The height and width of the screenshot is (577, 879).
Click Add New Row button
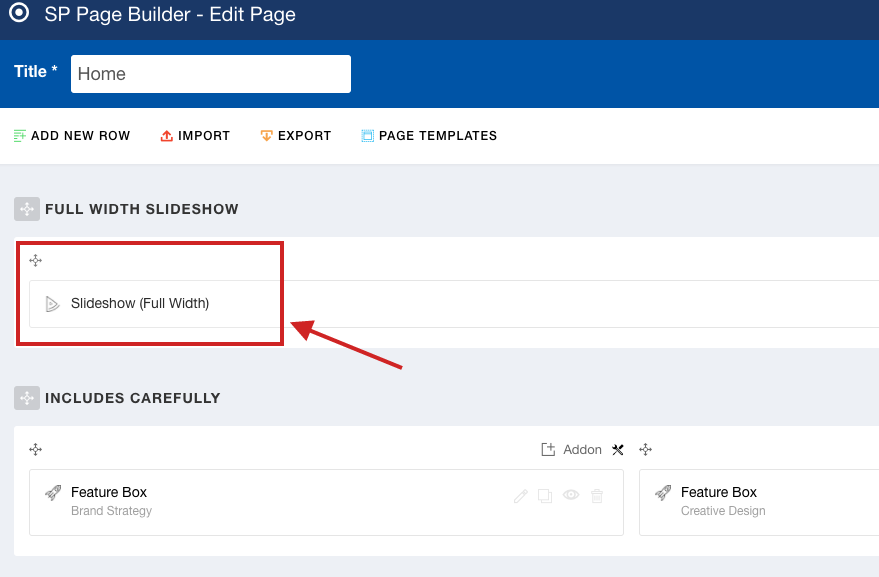click(x=72, y=136)
